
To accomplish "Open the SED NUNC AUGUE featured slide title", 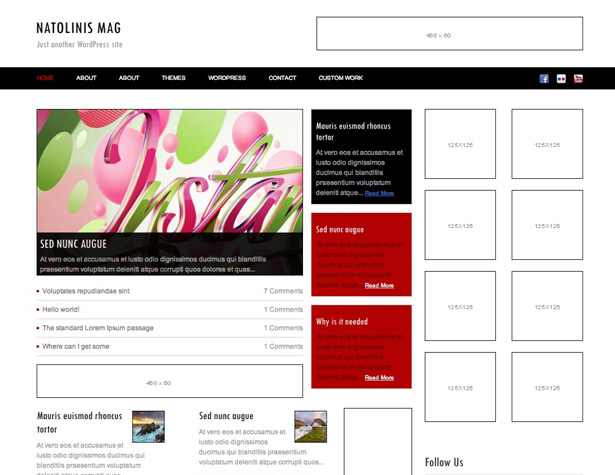I will 73,244.
